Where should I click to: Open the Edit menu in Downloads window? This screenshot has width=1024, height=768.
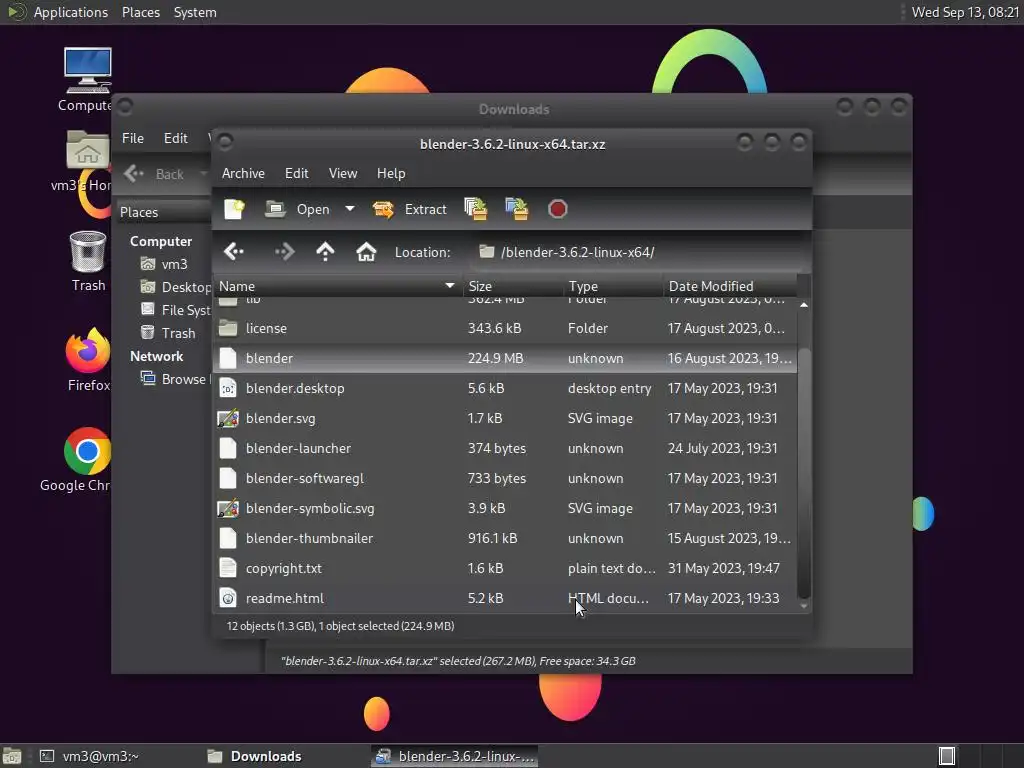tap(175, 138)
